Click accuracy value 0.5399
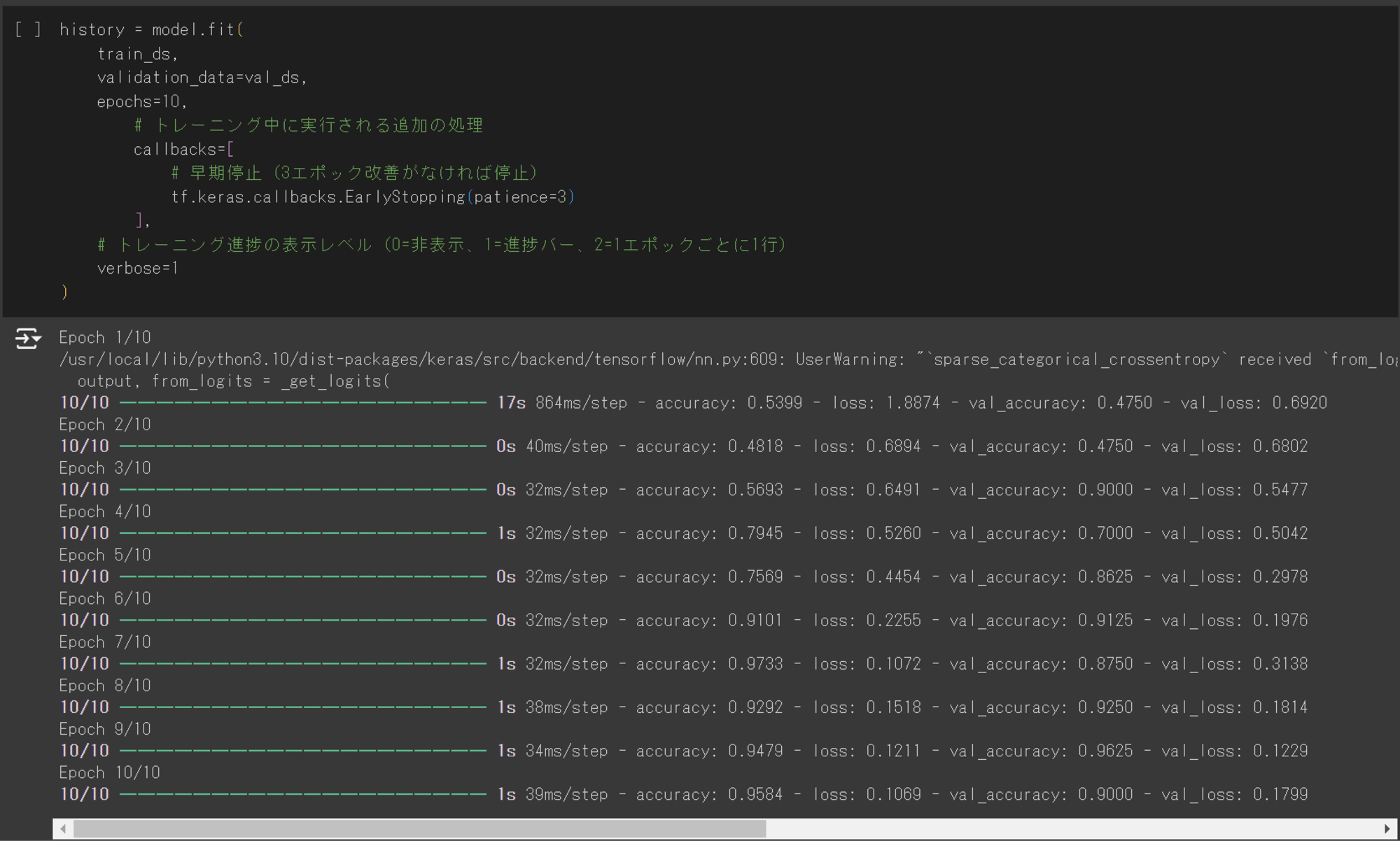This screenshot has height=841, width=1400. point(775,403)
